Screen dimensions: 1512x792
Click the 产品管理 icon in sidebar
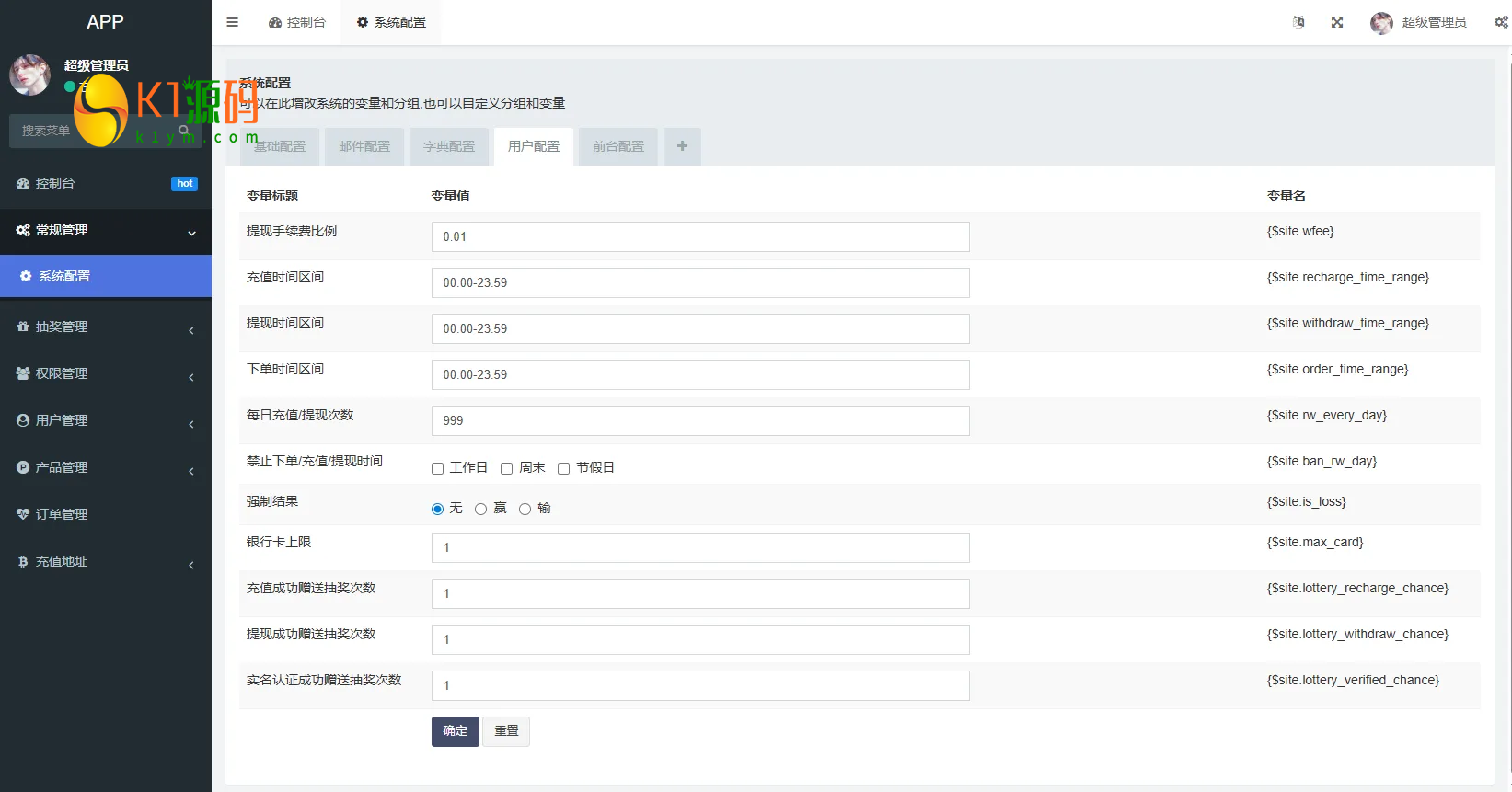pyautogui.click(x=23, y=467)
